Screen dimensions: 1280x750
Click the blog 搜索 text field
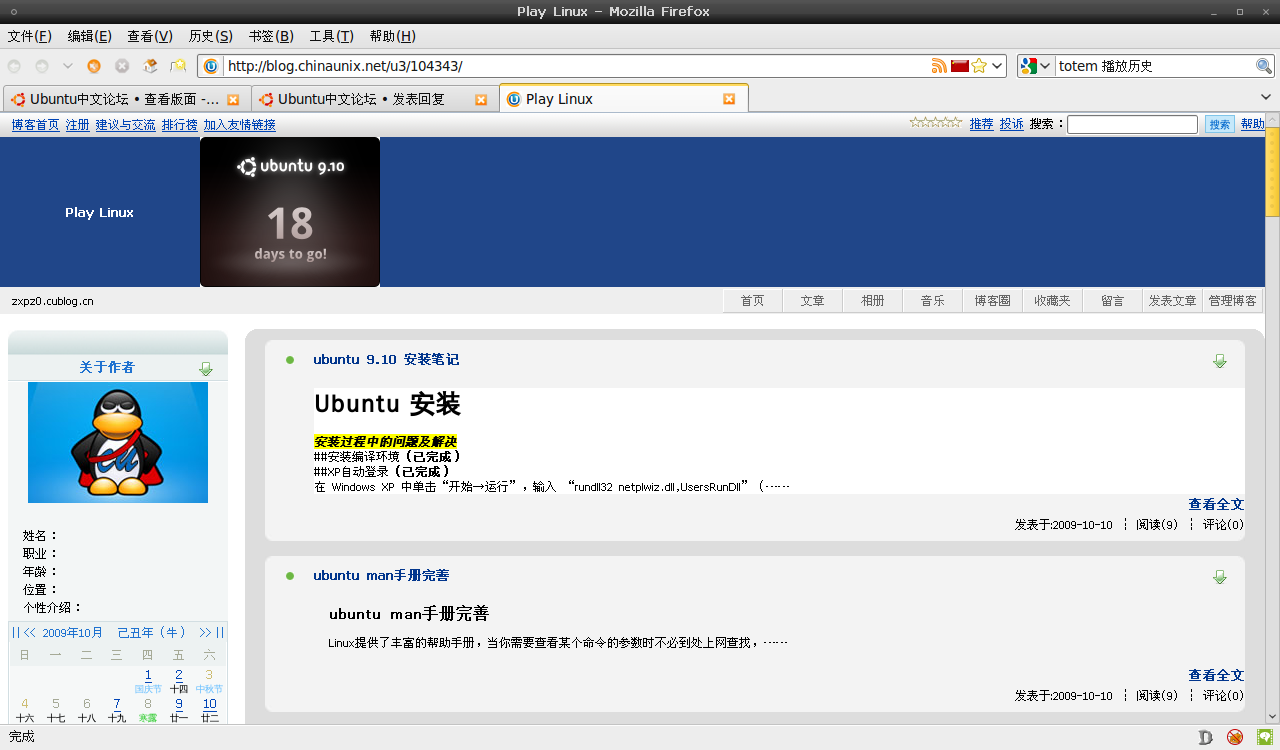[1132, 125]
